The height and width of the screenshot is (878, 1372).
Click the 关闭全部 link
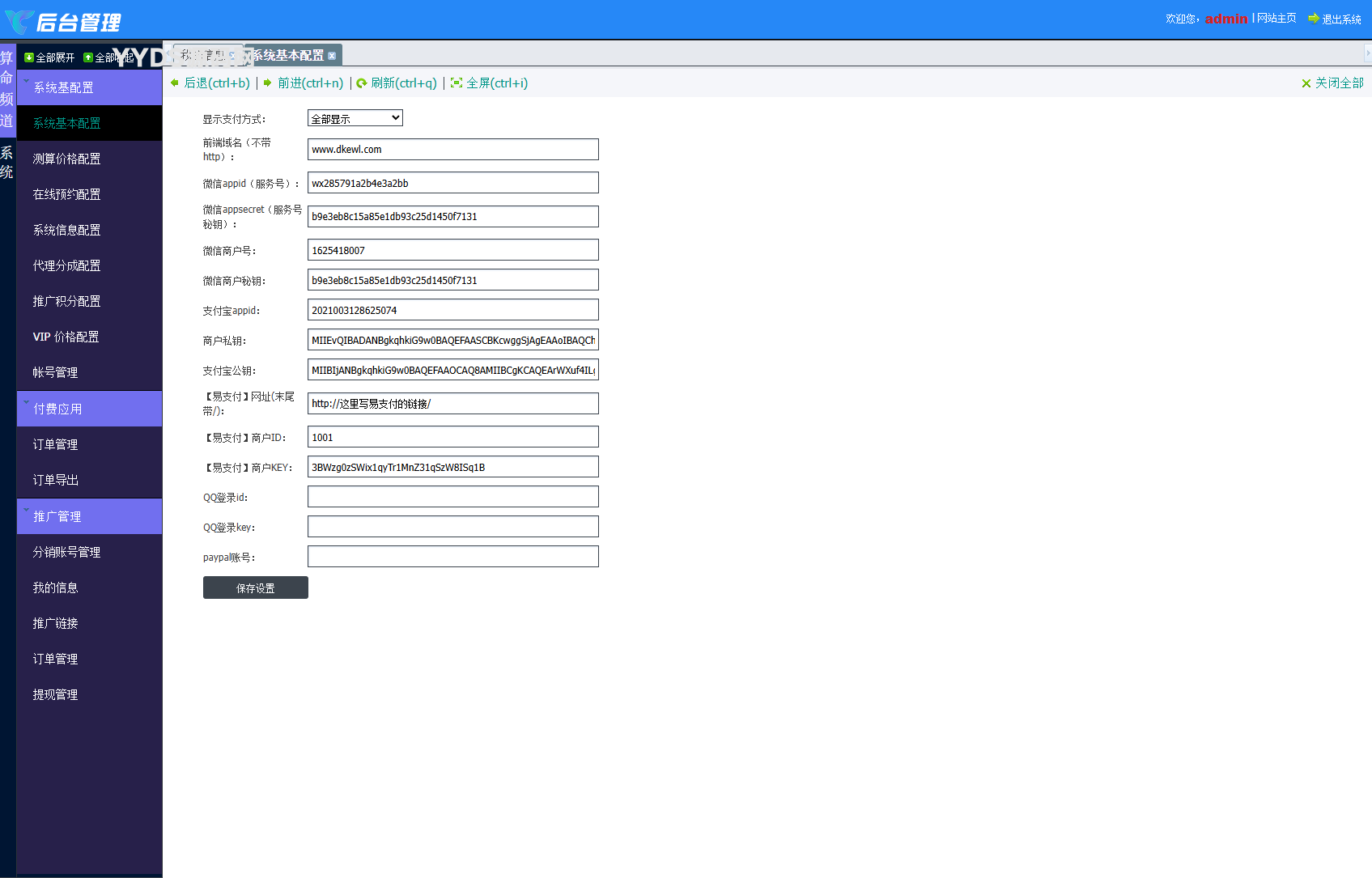[1339, 83]
